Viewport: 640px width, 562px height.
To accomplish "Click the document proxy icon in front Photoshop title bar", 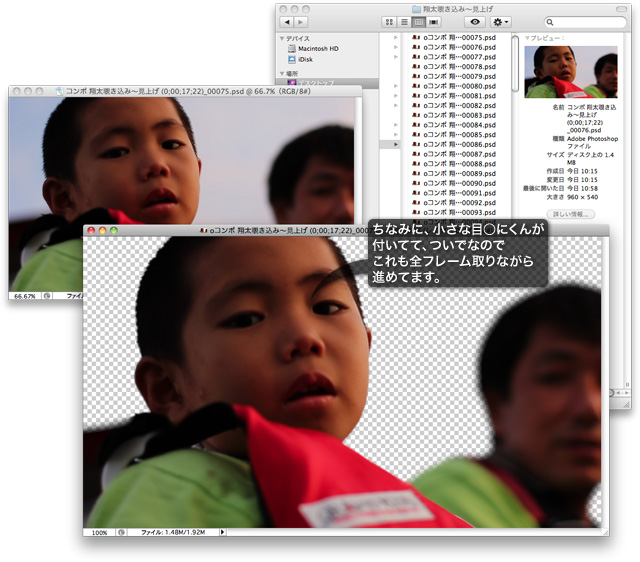I will tap(203, 231).
